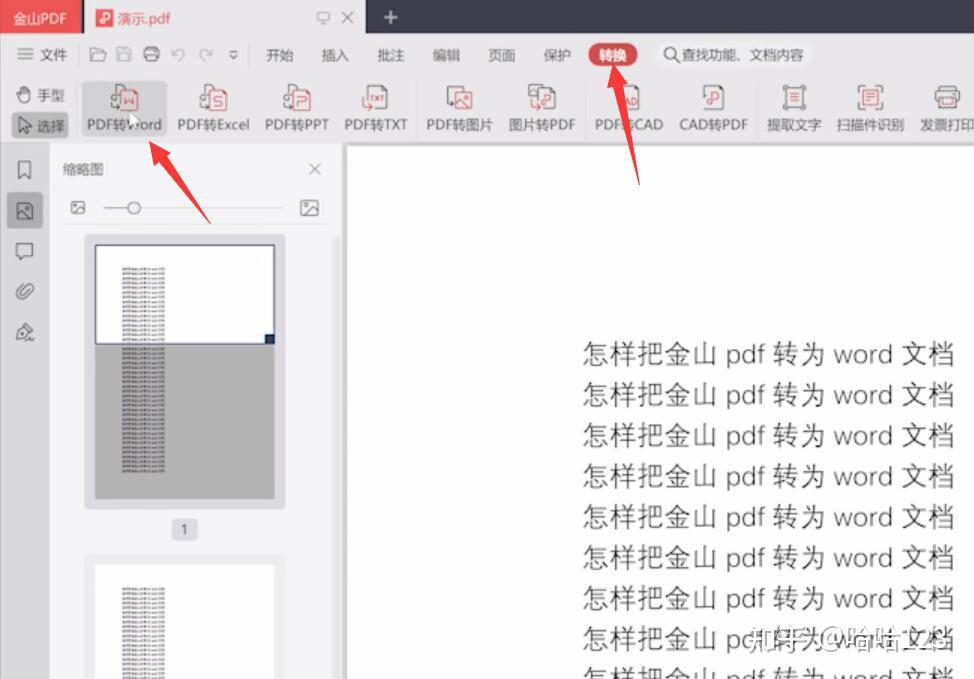Image resolution: width=974 pixels, height=679 pixels.
Task: Close the 演示.pdf tab
Action: (348, 17)
